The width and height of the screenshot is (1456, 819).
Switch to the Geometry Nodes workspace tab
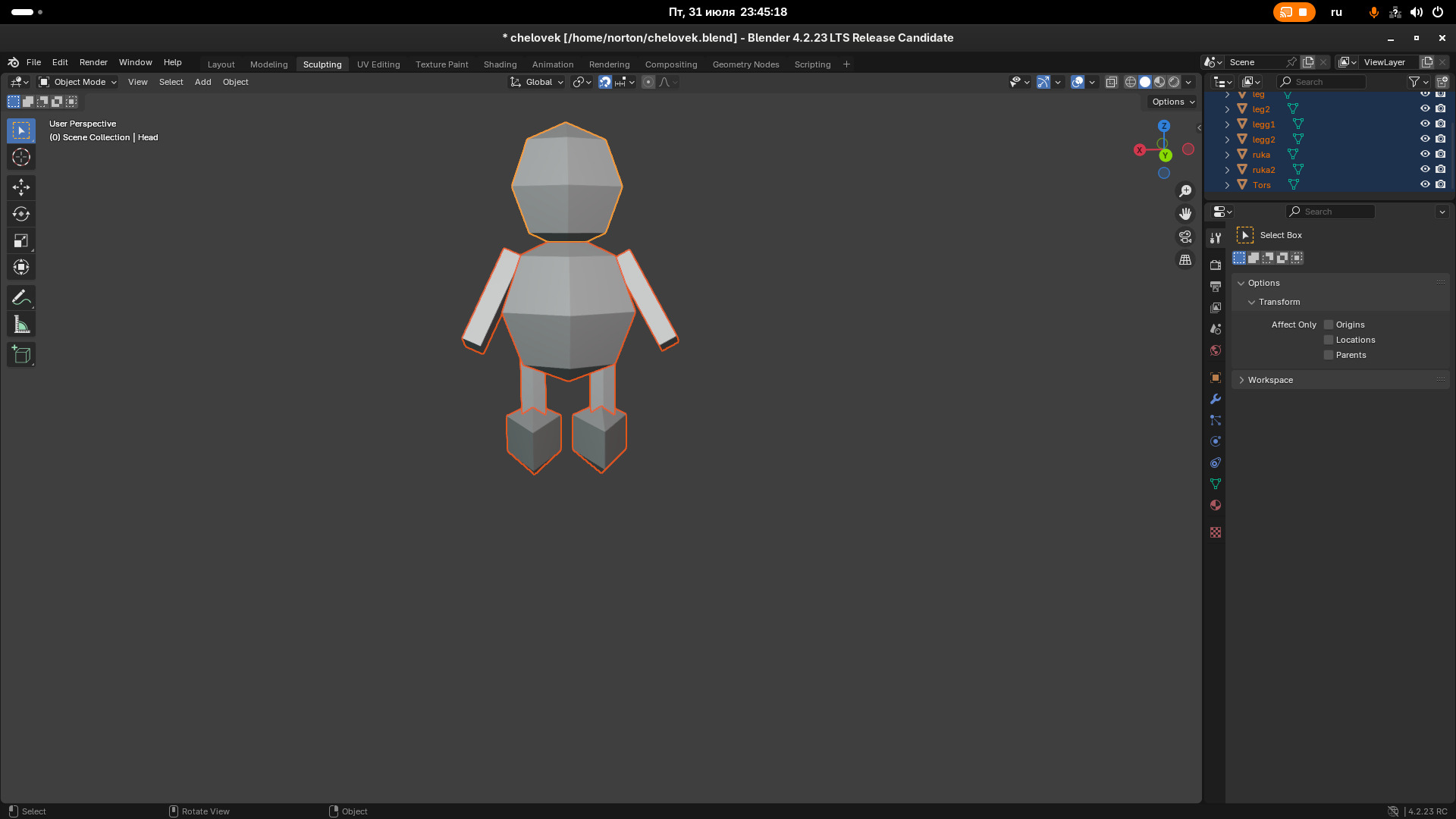tap(746, 64)
